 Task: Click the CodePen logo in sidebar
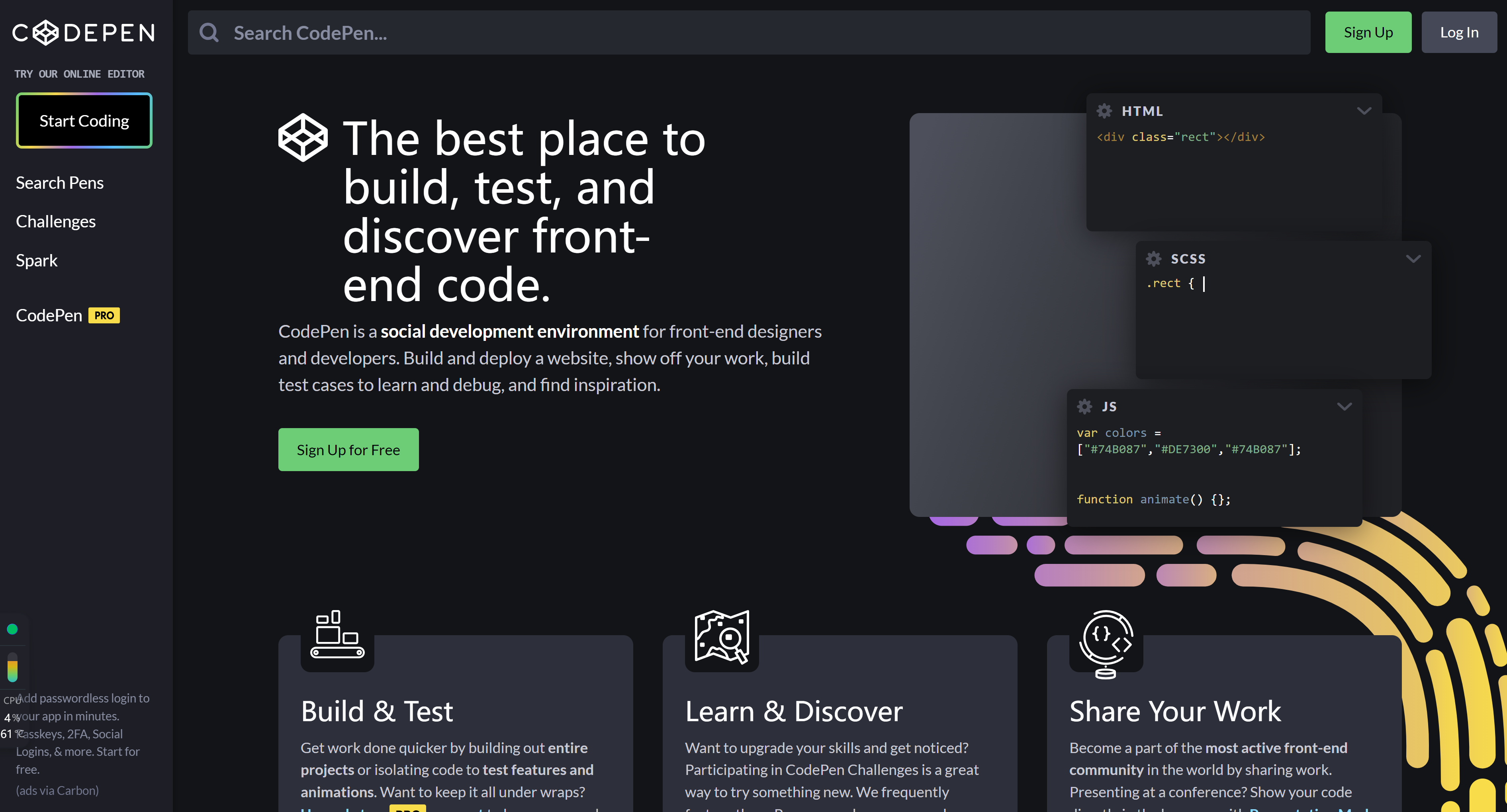tap(84, 33)
